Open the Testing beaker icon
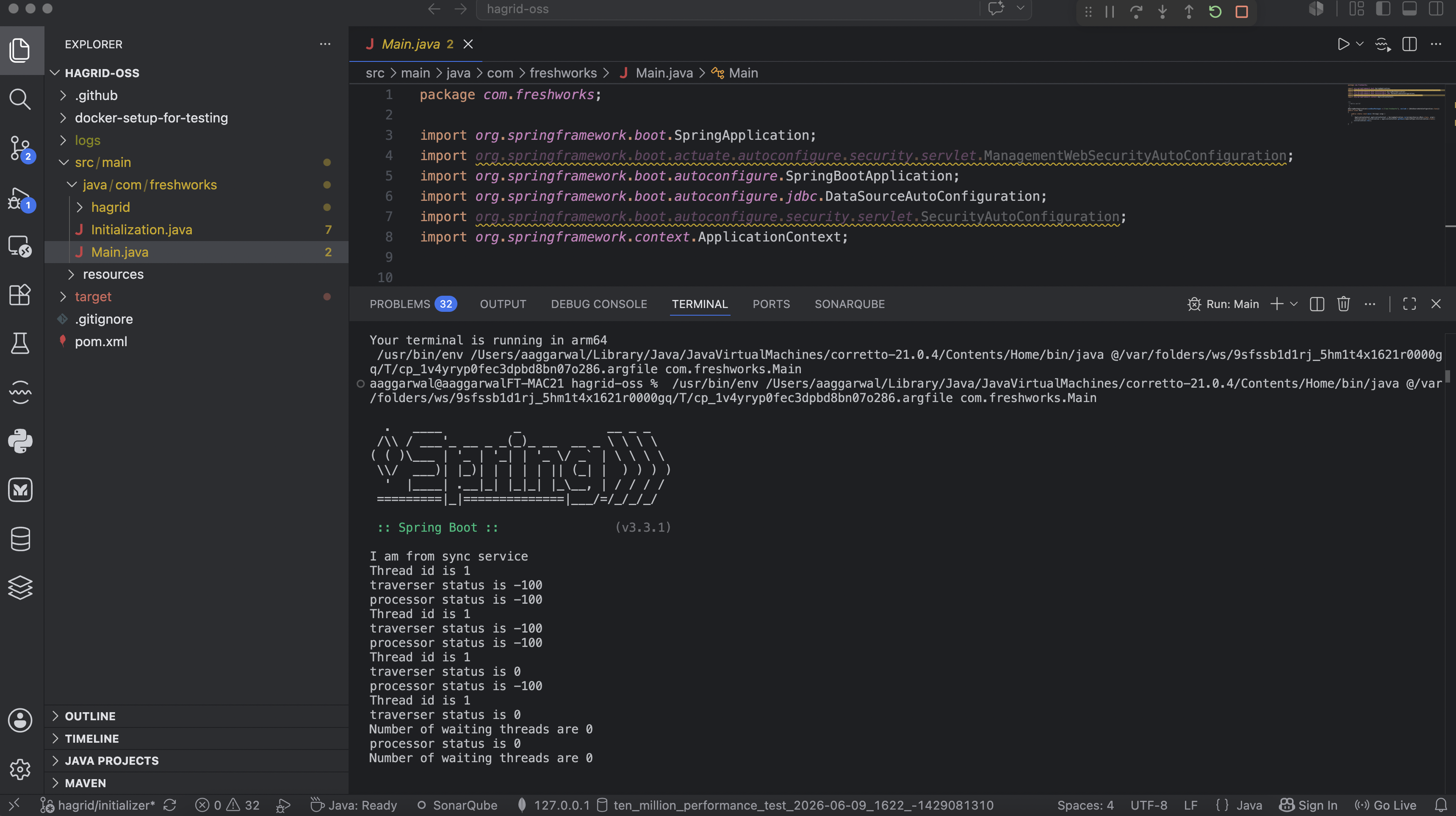The width and height of the screenshot is (1456, 816). coord(20,343)
